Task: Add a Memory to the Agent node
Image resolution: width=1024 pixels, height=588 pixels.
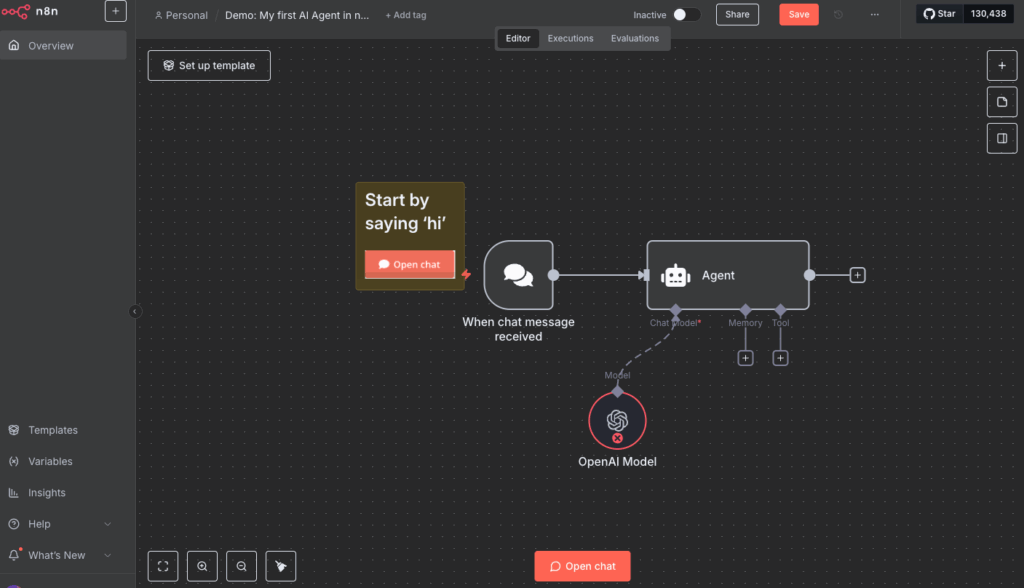Action: [745, 356]
